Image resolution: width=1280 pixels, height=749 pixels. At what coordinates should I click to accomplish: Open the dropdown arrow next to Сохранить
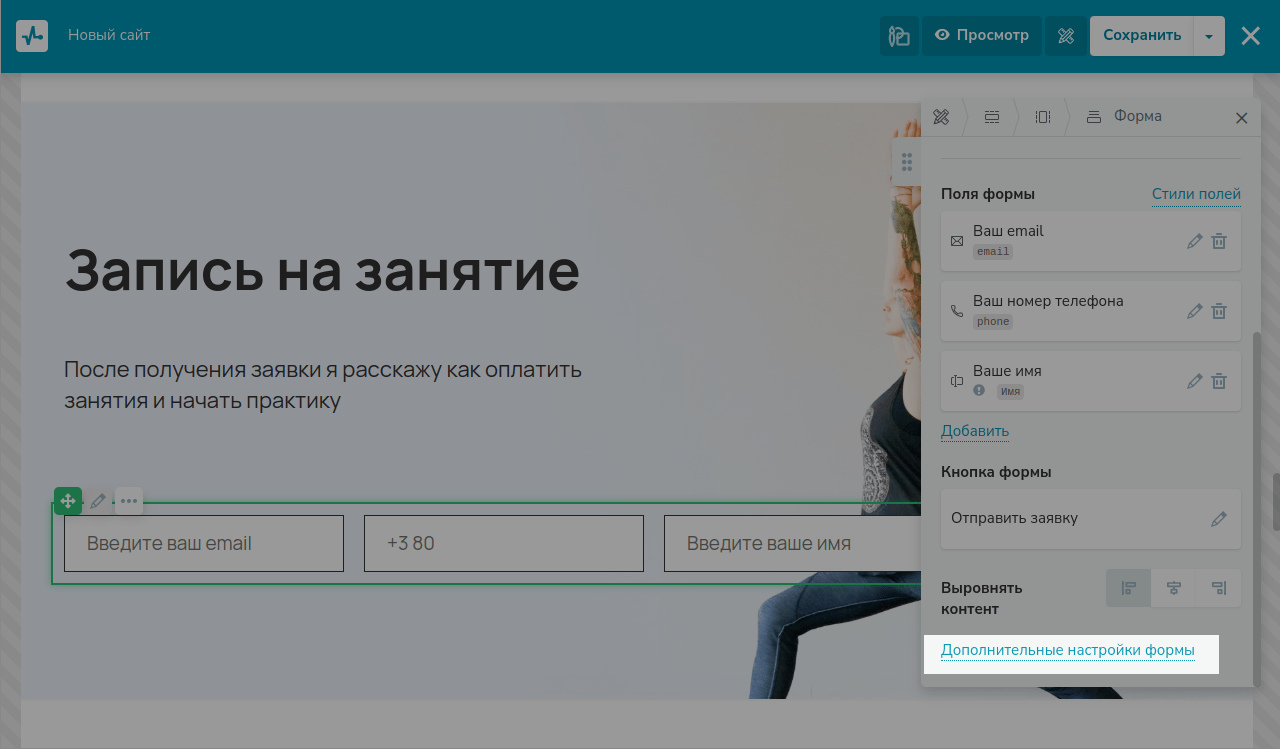click(1209, 36)
